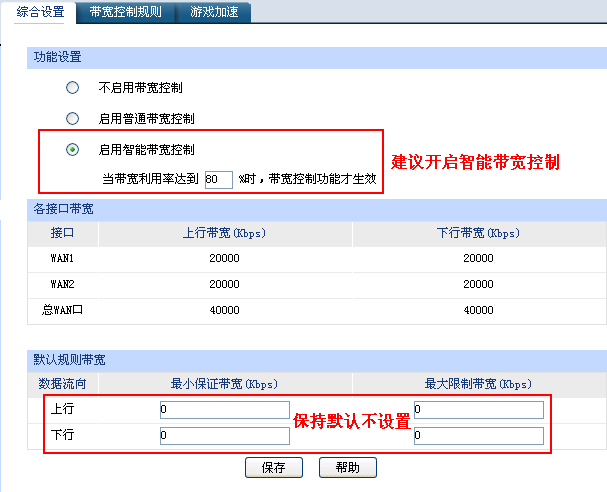The height and width of the screenshot is (492, 607).
Task: Click 下行 最小保证带宽 input field
Action: click(x=224, y=436)
